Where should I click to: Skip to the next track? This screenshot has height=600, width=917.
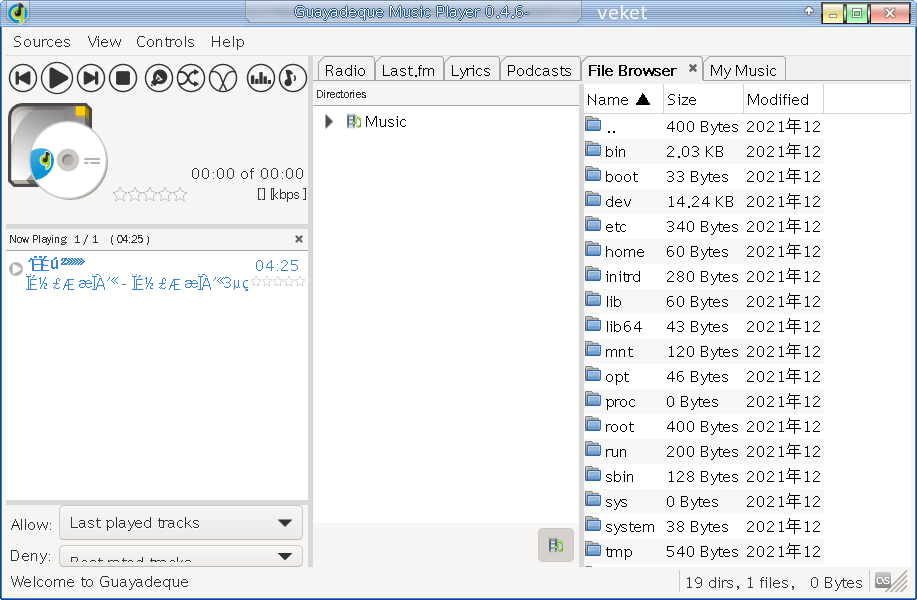point(91,78)
